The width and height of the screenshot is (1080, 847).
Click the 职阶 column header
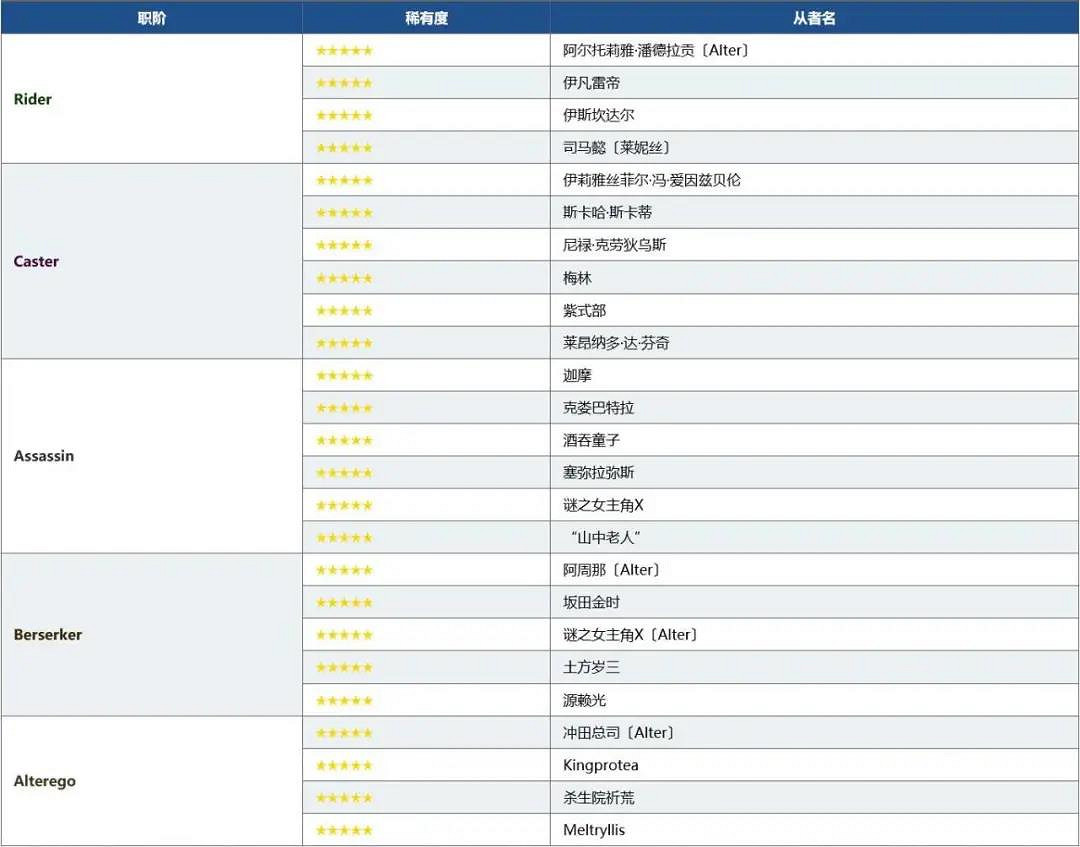coord(152,18)
